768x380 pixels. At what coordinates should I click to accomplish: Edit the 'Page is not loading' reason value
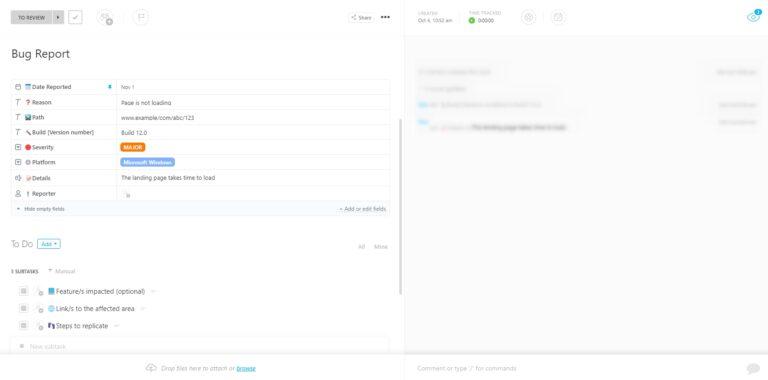pos(146,103)
